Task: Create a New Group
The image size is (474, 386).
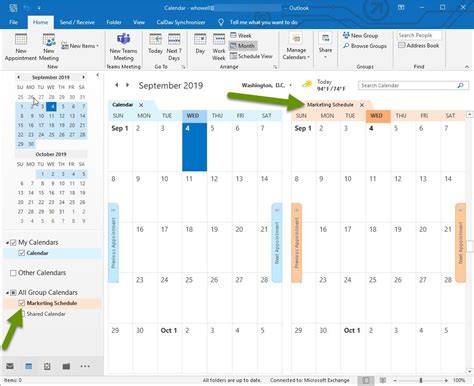Action: click(360, 35)
